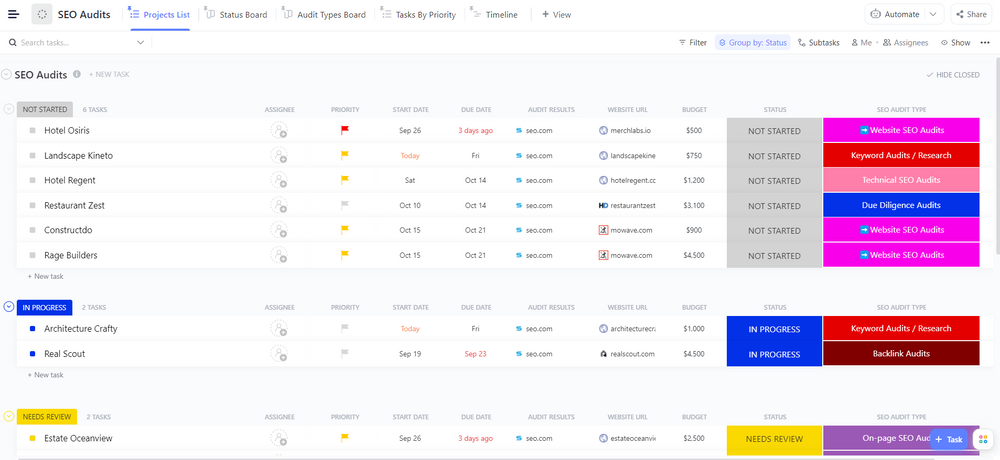Screen dimensions: 1000x460
Task: Toggle status checkbox for Hotel Regent
Action: click(x=32, y=180)
